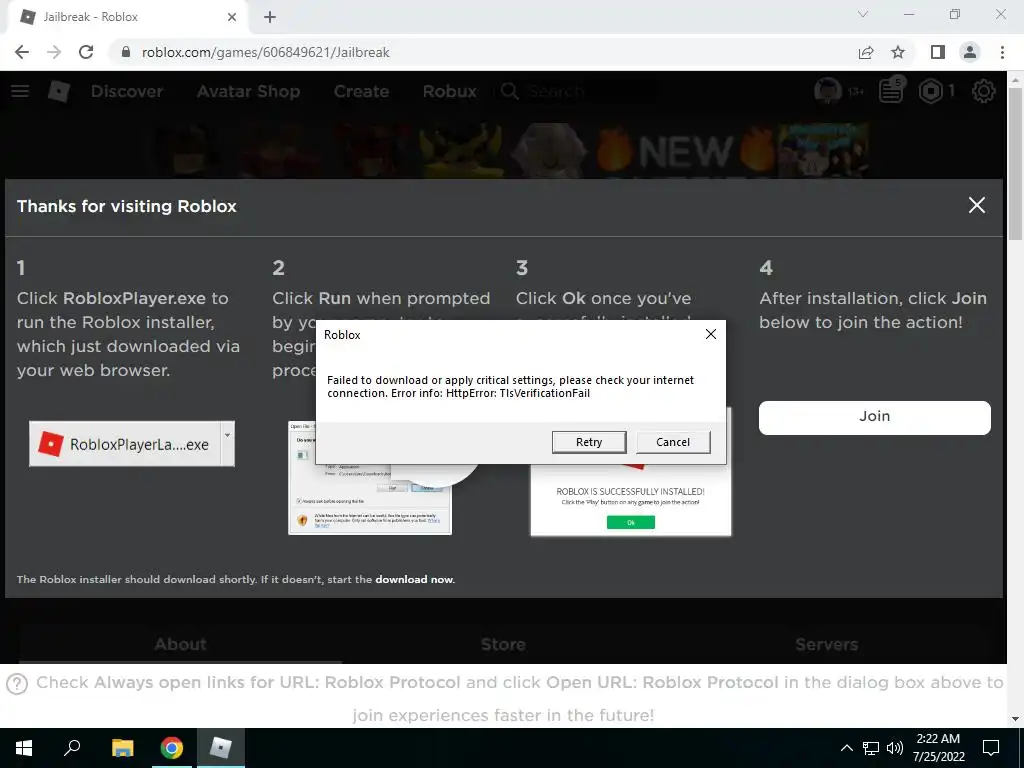Open the Robux page

(x=449, y=91)
